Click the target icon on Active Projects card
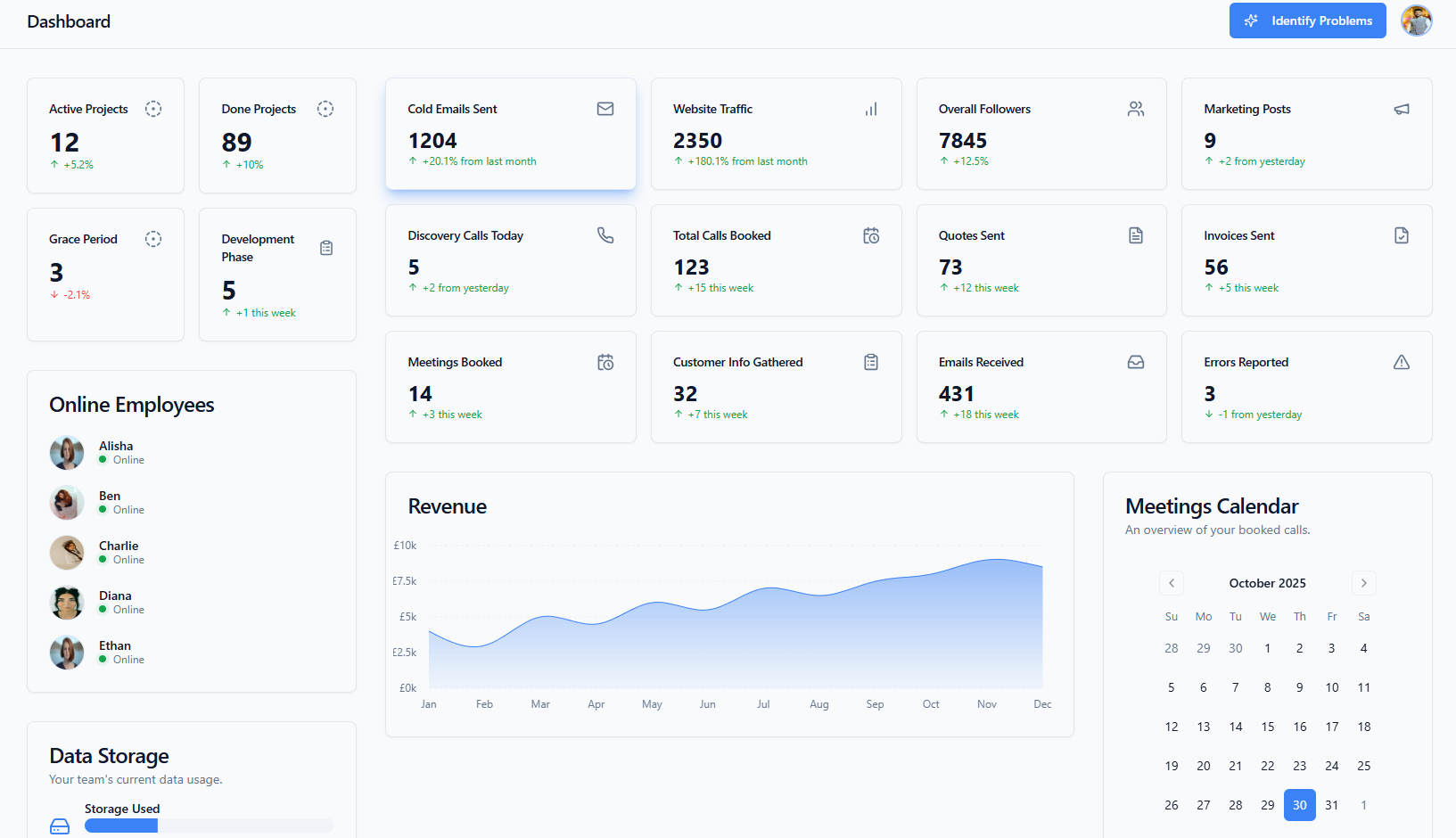1456x838 pixels. point(153,109)
